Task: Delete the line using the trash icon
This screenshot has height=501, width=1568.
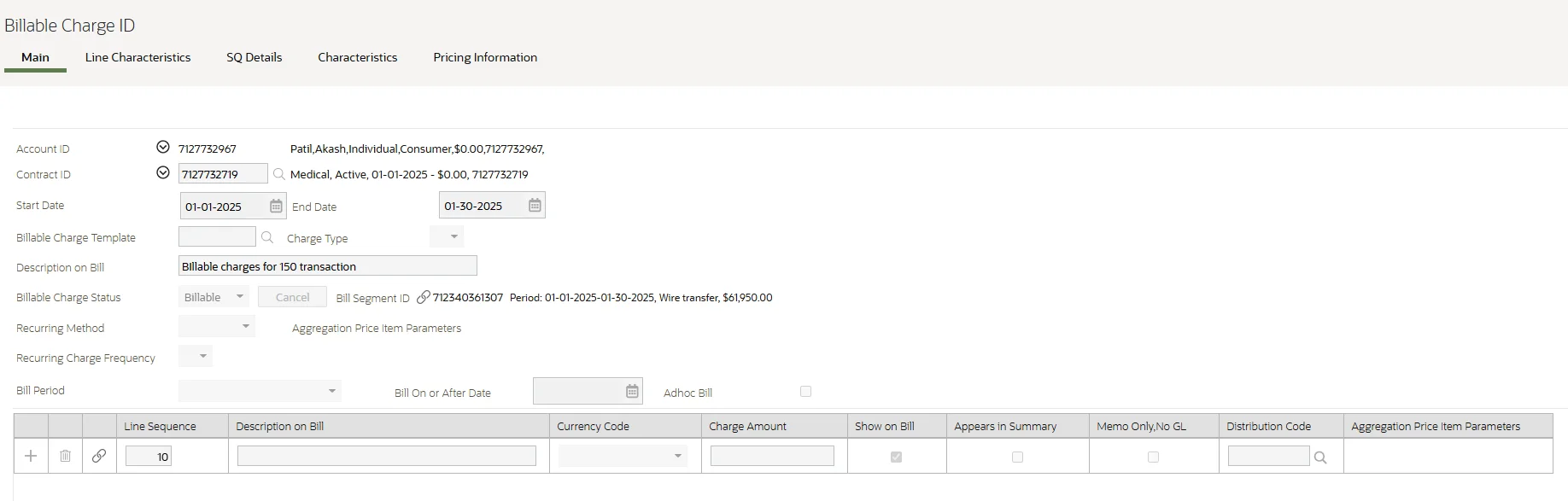Action: (65, 456)
